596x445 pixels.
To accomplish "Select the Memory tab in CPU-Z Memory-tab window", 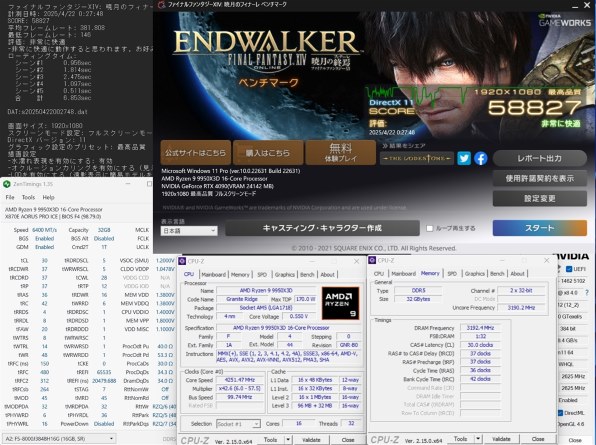I will click(x=430, y=273).
